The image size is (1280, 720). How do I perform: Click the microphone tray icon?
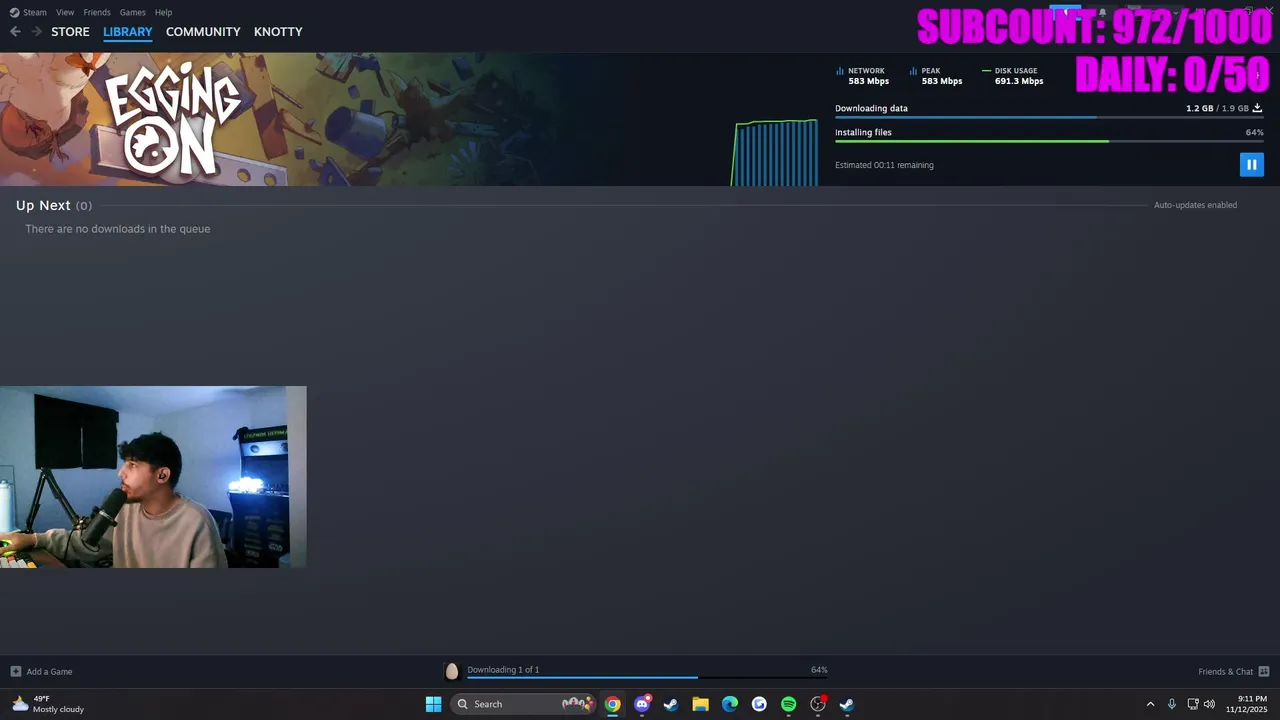pyautogui.click(x=1171, y=704)
